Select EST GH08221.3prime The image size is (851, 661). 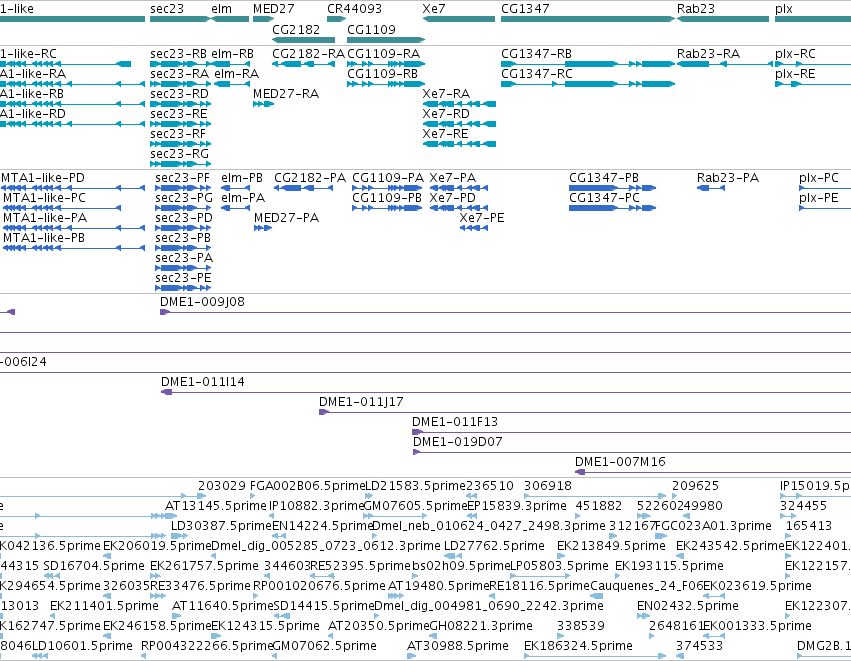[x=481, y=626]
